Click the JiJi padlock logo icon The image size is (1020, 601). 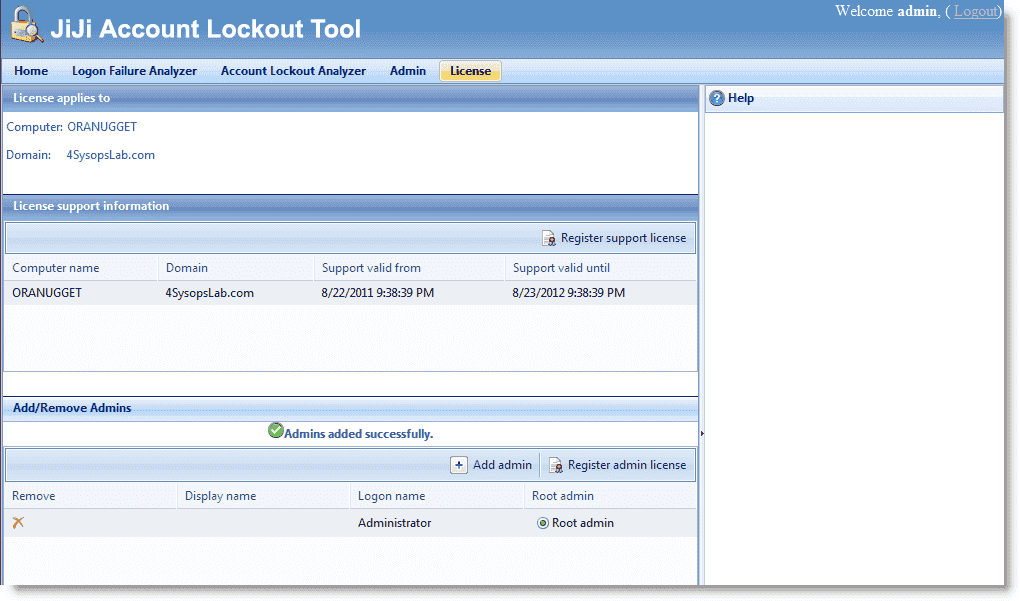(x=27, y=25)
